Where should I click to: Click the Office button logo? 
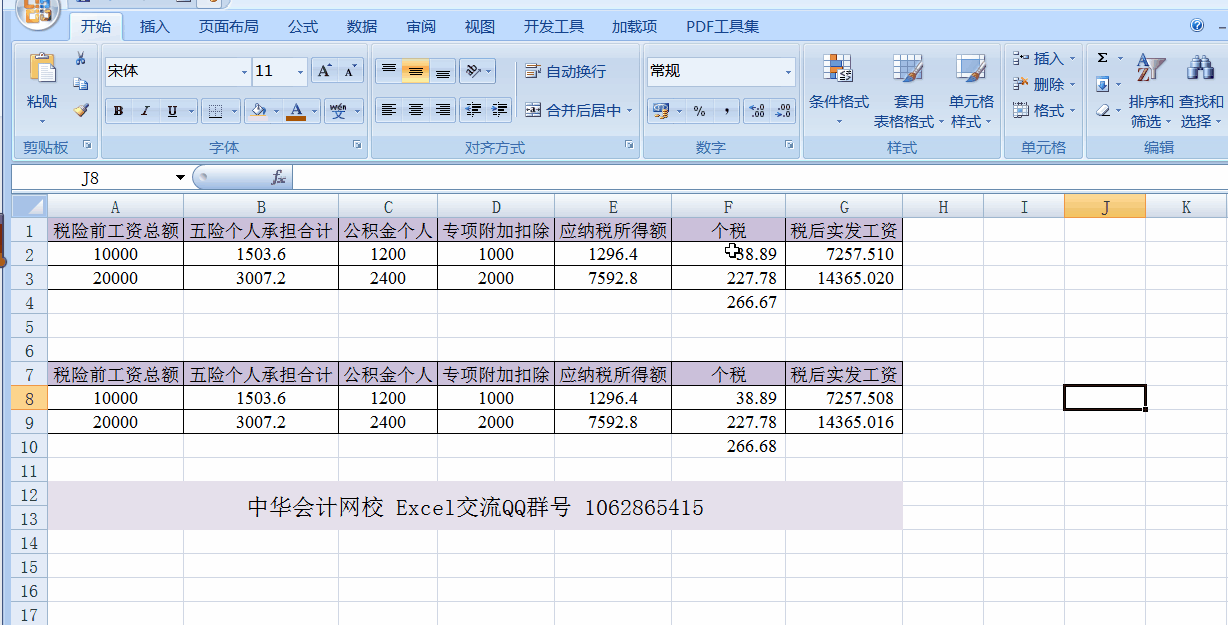(36, 11)
